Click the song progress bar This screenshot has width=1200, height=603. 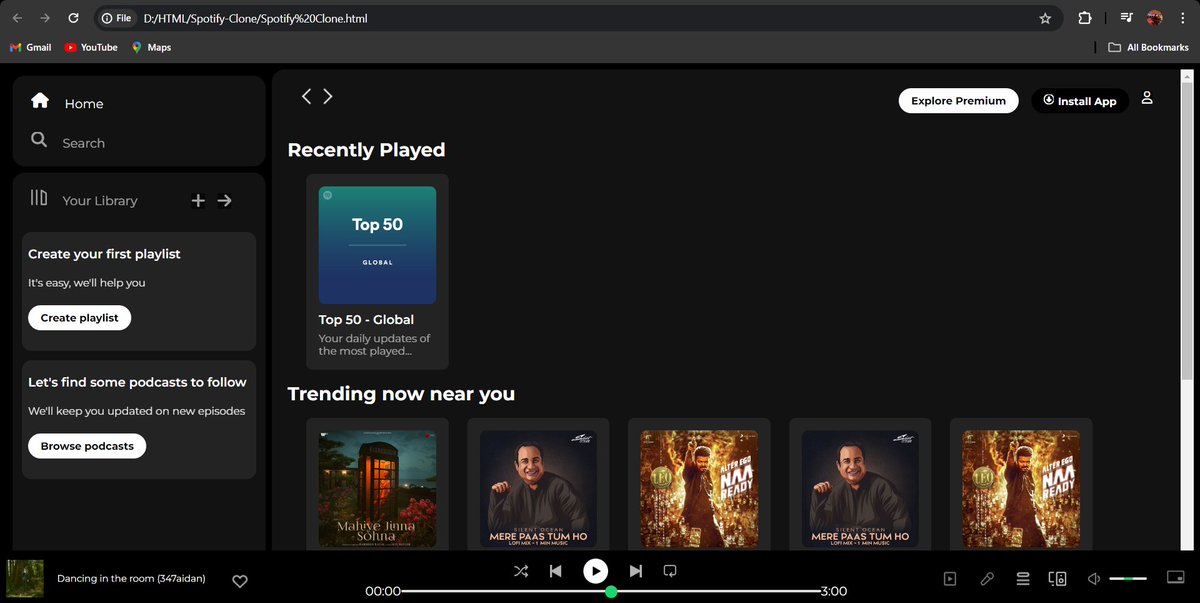click(x=611, y=592)
